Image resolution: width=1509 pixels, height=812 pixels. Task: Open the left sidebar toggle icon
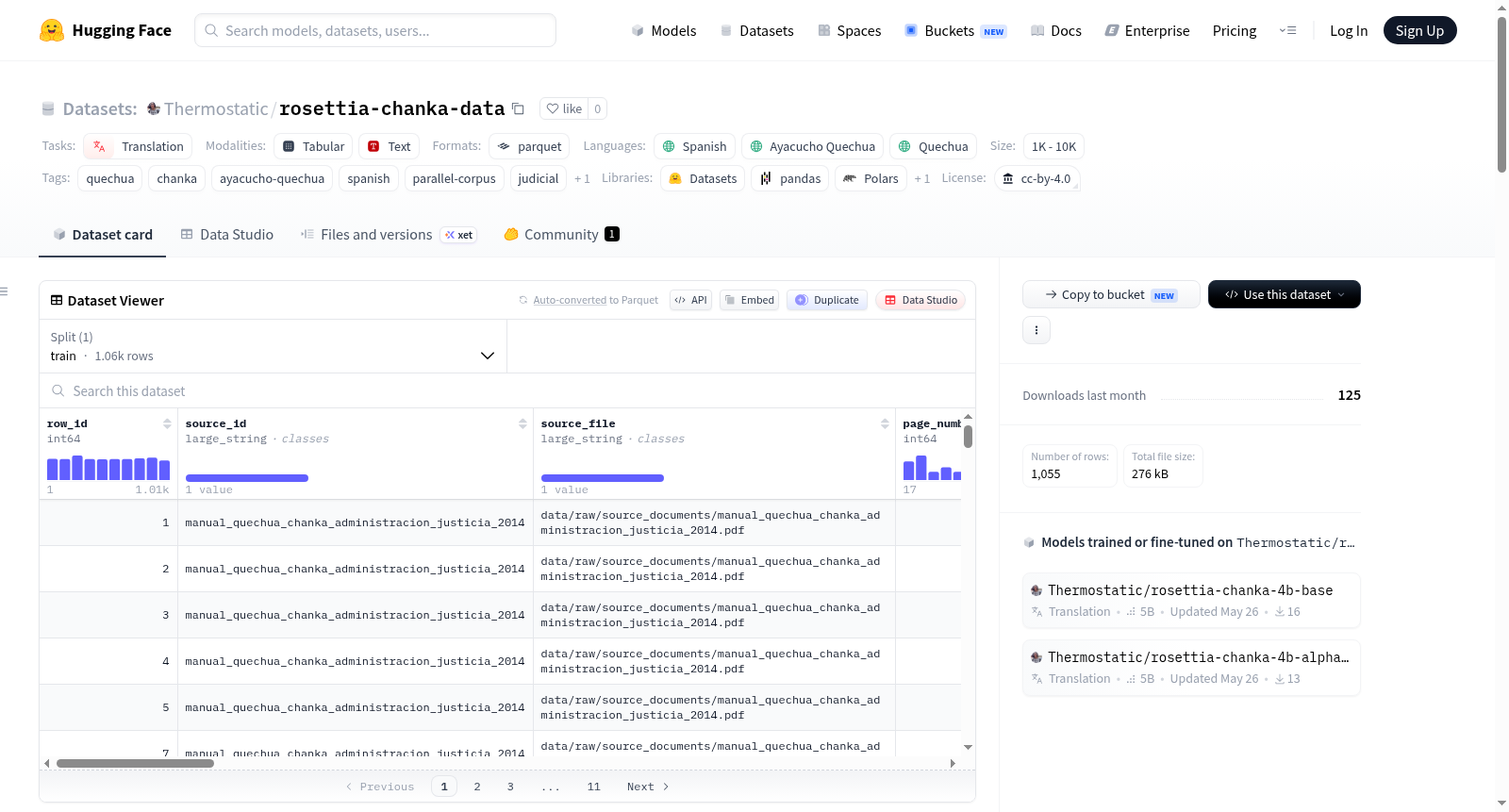(5, 291)
